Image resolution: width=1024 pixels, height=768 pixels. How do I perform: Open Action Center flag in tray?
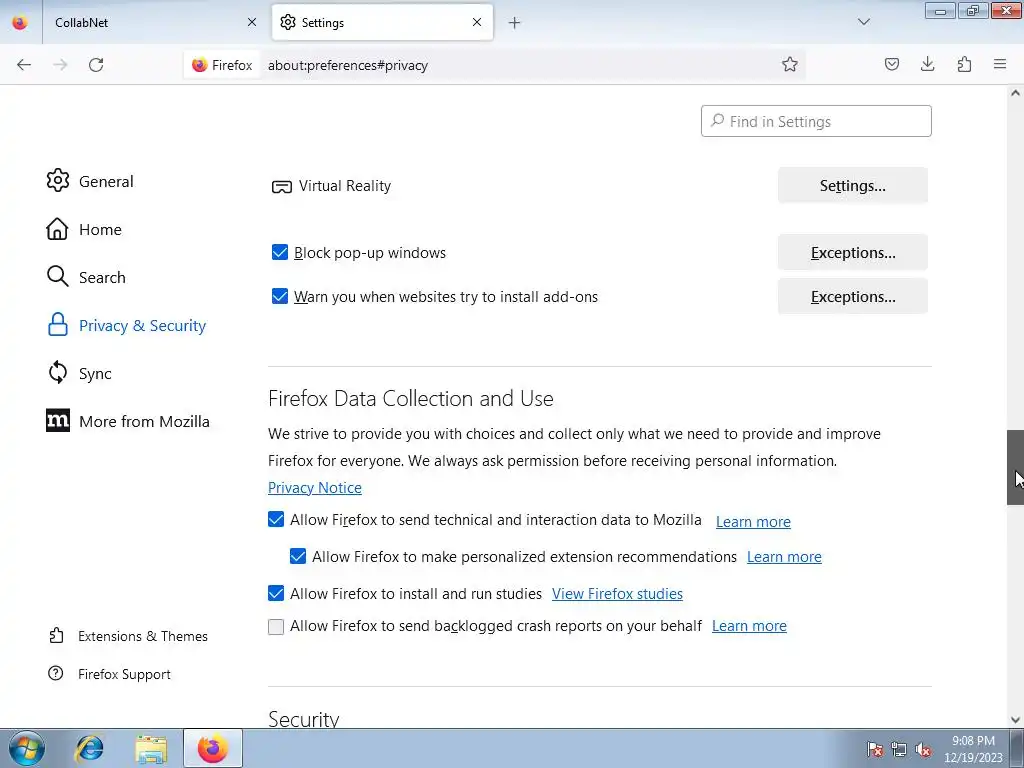point(874,750)
